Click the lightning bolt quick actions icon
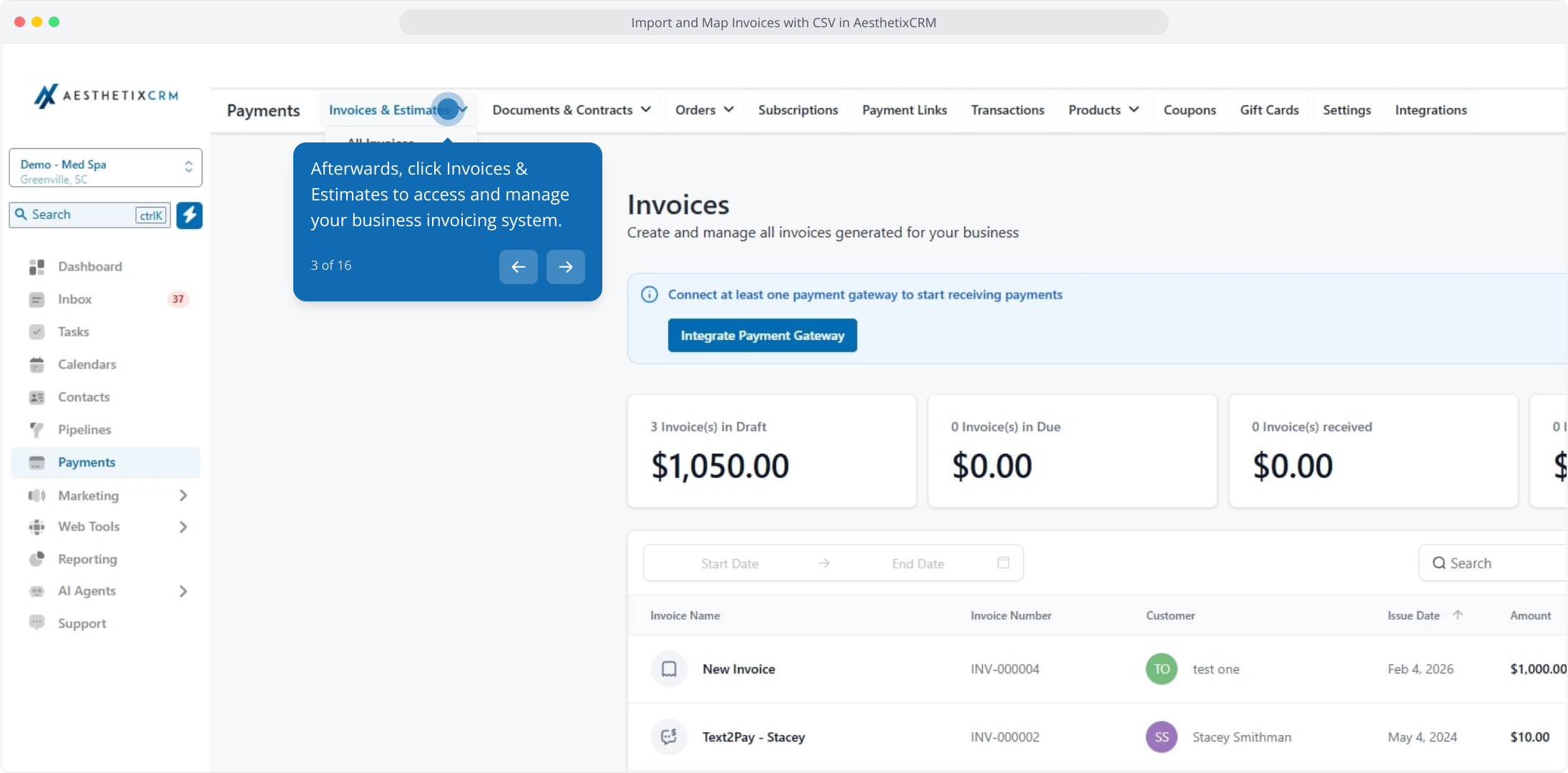The height and width of the screenshot is (773, 1568). pos(190,215)
